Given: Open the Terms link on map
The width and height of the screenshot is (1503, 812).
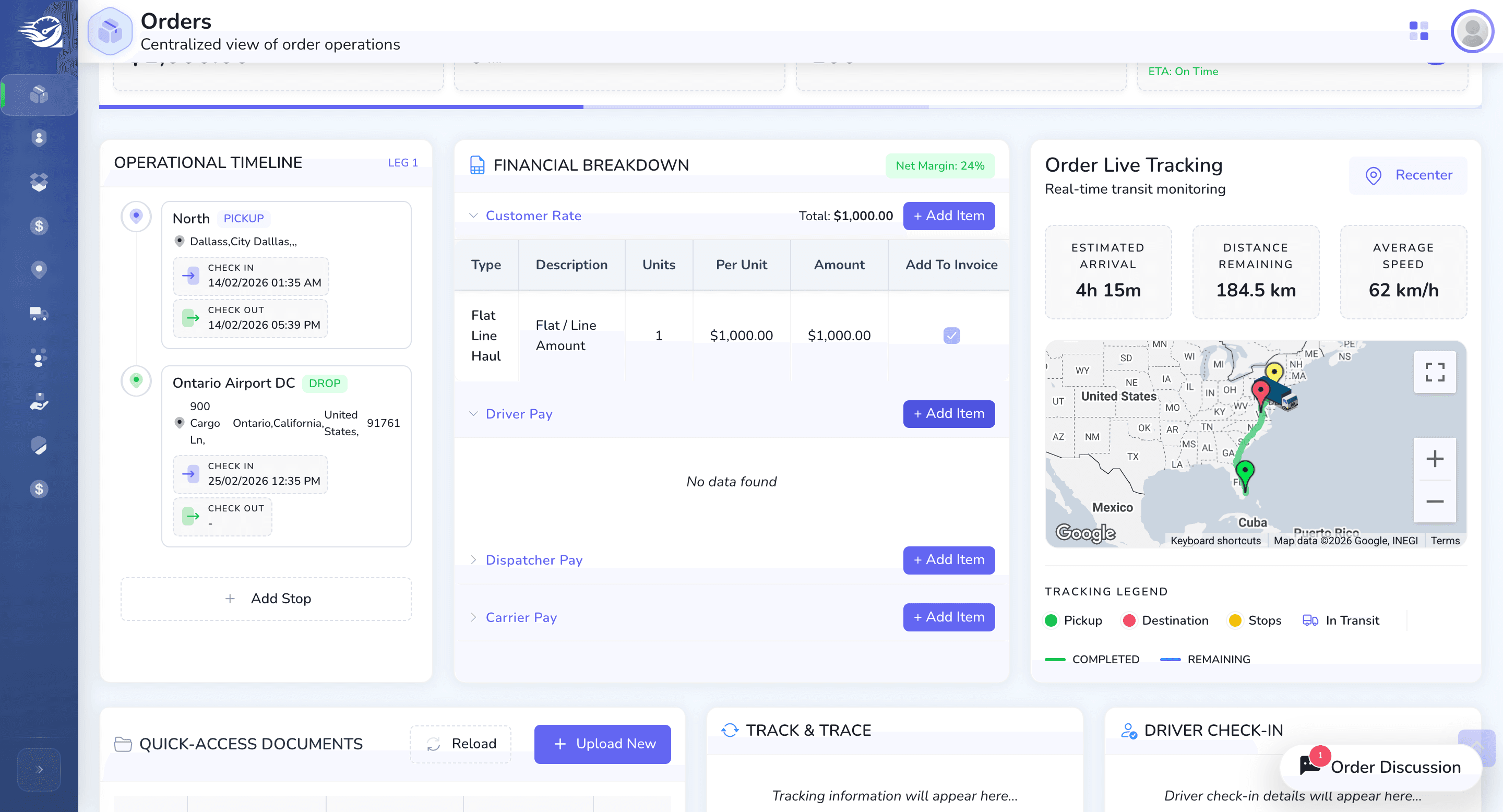Looking at the screenshot, I should (x=1445, y=541).
